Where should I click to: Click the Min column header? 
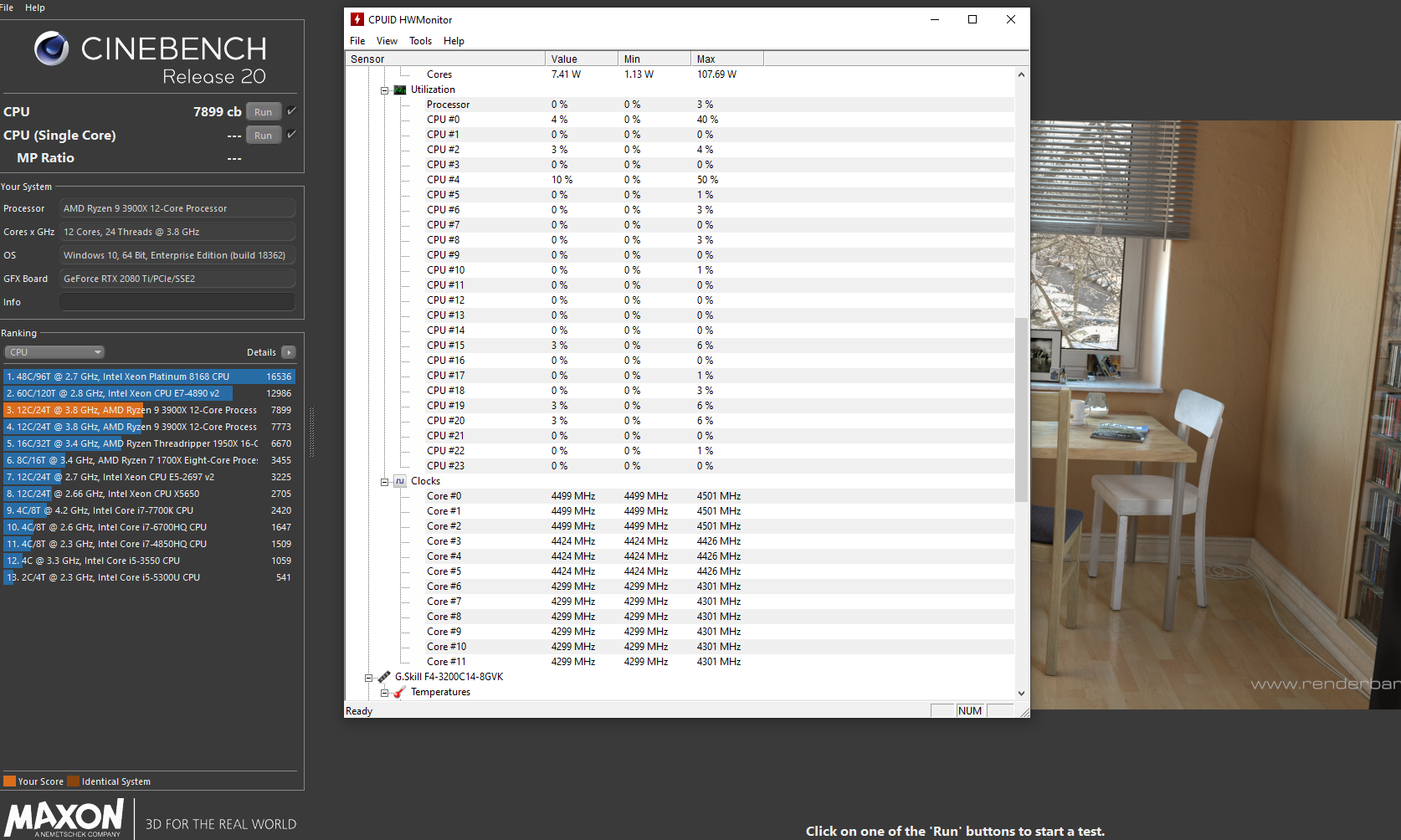654,59
